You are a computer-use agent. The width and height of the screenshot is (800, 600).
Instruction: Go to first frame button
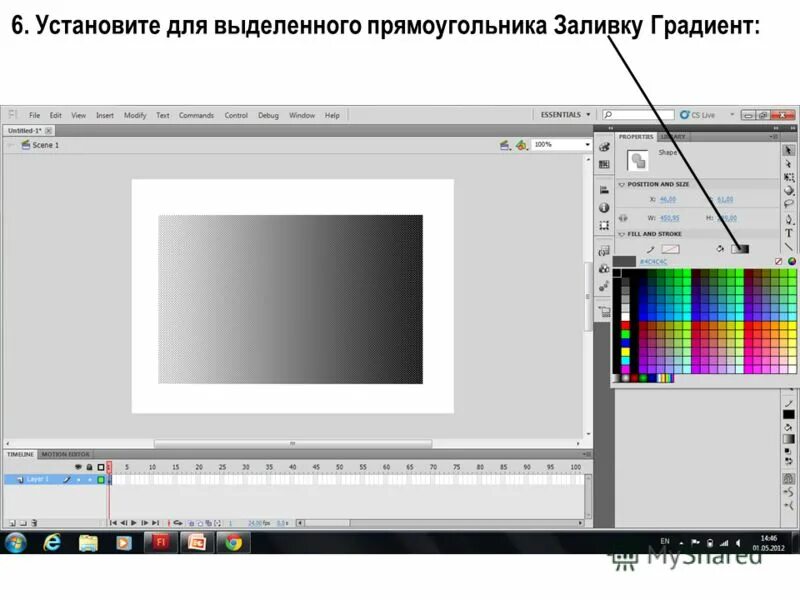click(113, 523)
